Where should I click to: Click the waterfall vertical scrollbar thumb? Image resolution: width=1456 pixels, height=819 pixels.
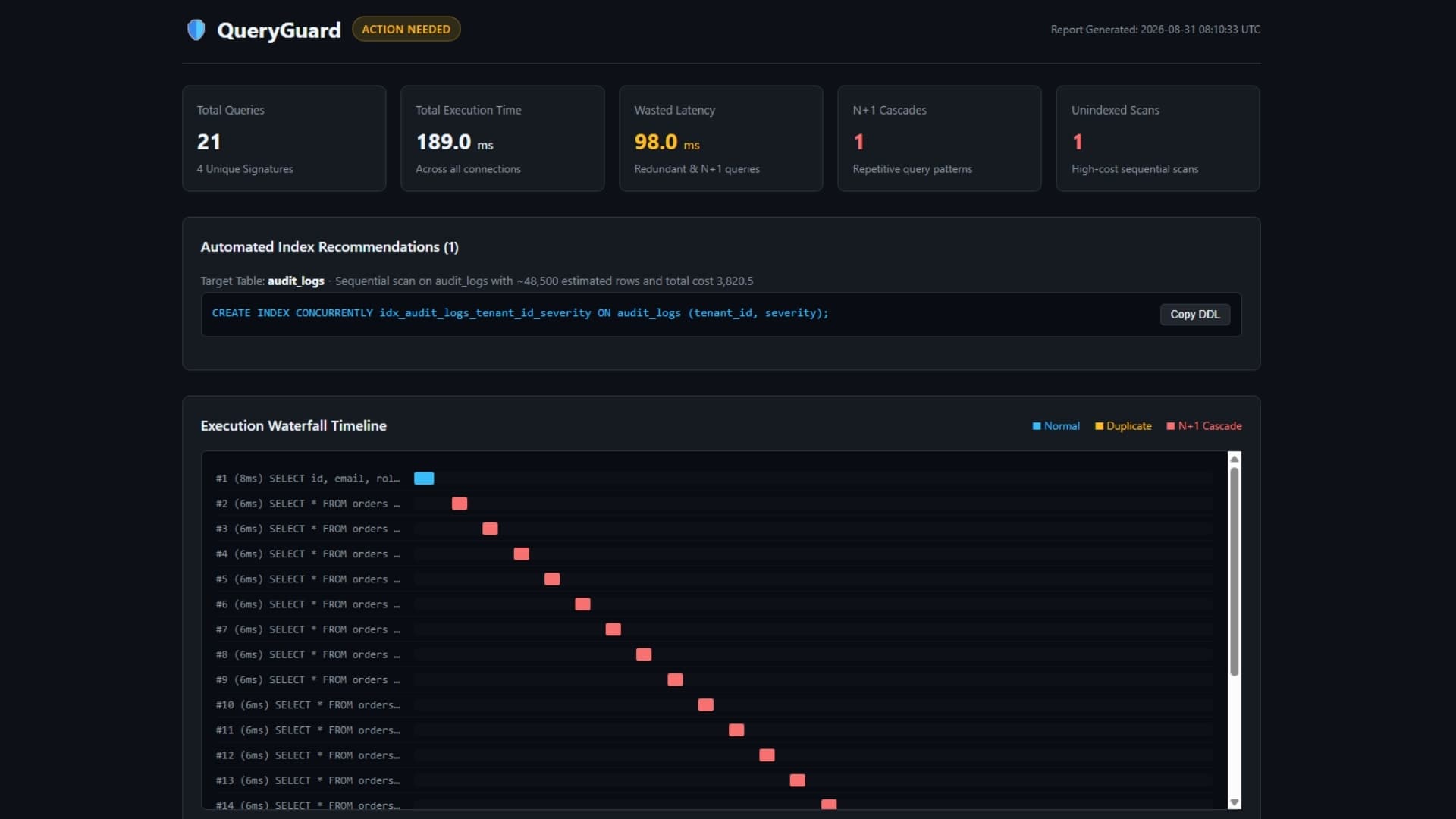(x=1234, y=571)
